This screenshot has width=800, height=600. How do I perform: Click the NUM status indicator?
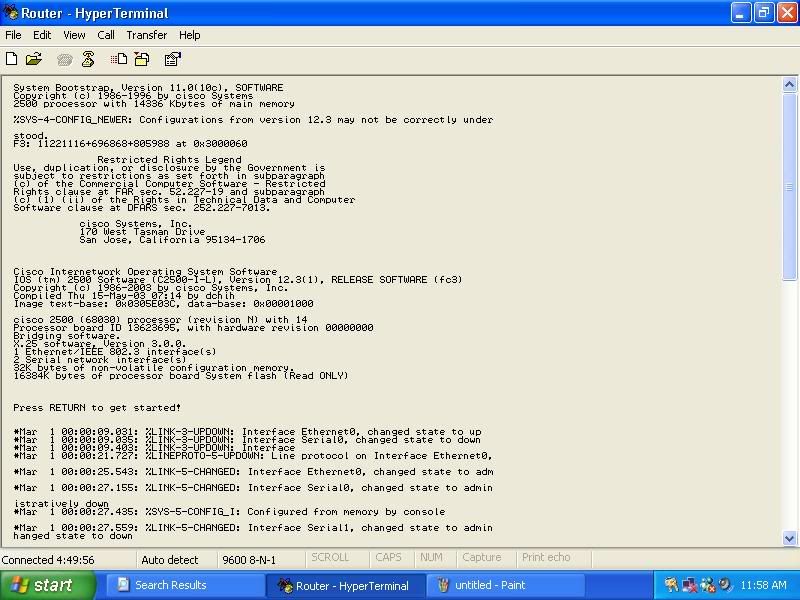[x=431, y=558]
